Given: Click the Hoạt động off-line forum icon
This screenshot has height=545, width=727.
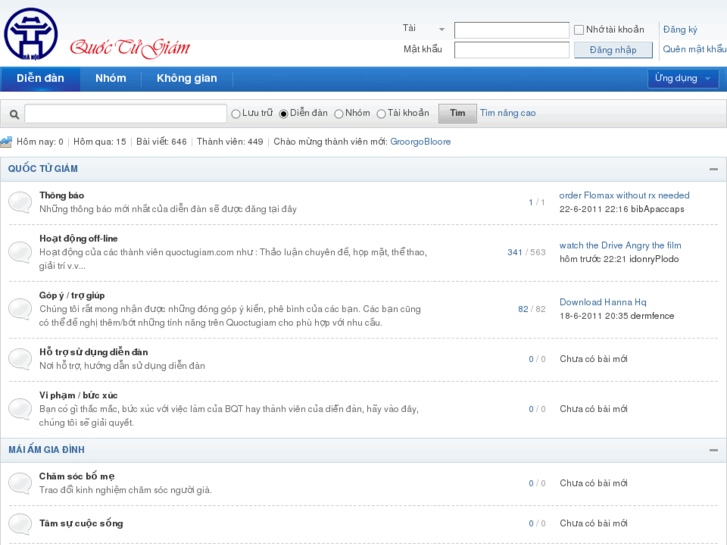Looking at the screenshot, I should [20, 252].
